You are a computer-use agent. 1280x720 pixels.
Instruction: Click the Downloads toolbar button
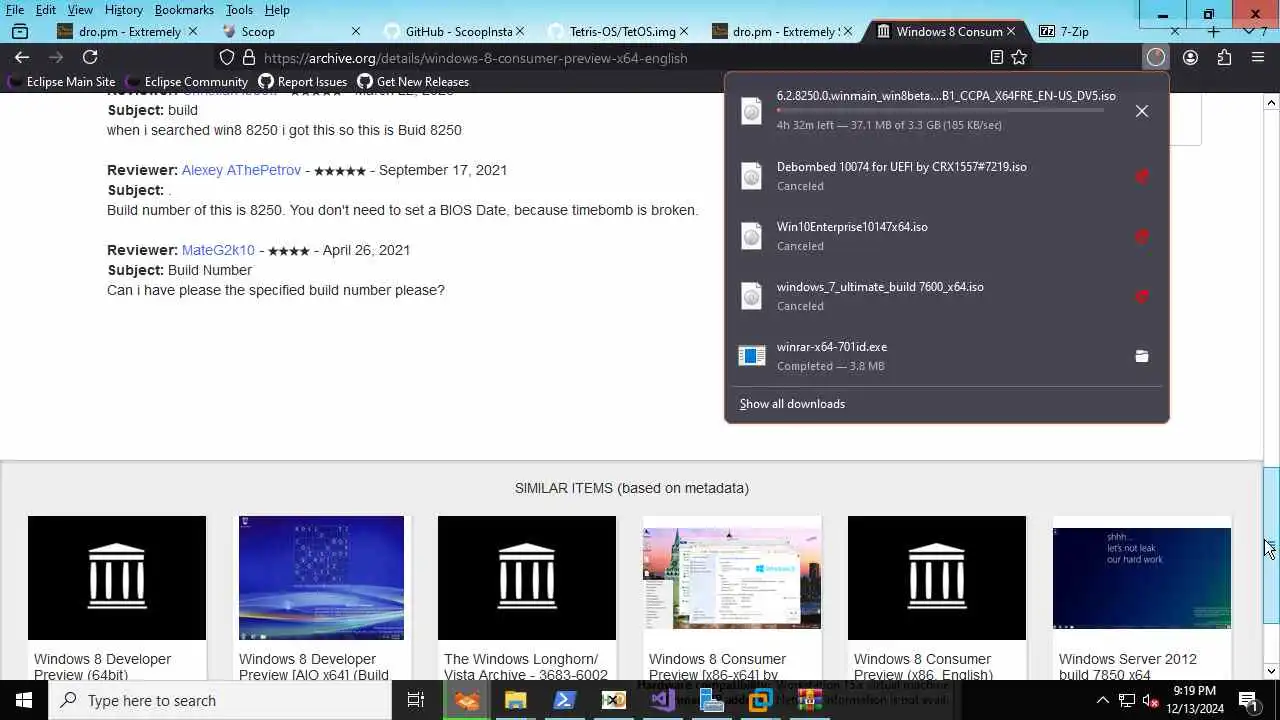[x=1156, y=57]
